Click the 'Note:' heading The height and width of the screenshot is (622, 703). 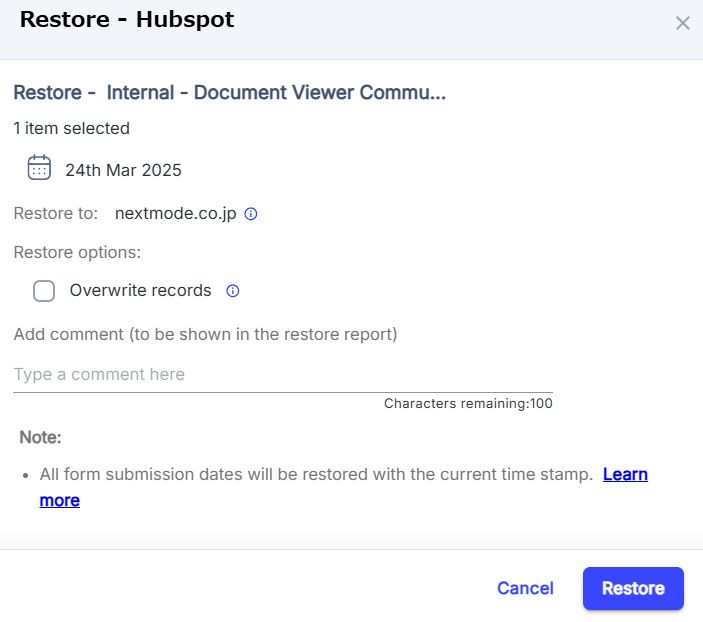(40, 437)
